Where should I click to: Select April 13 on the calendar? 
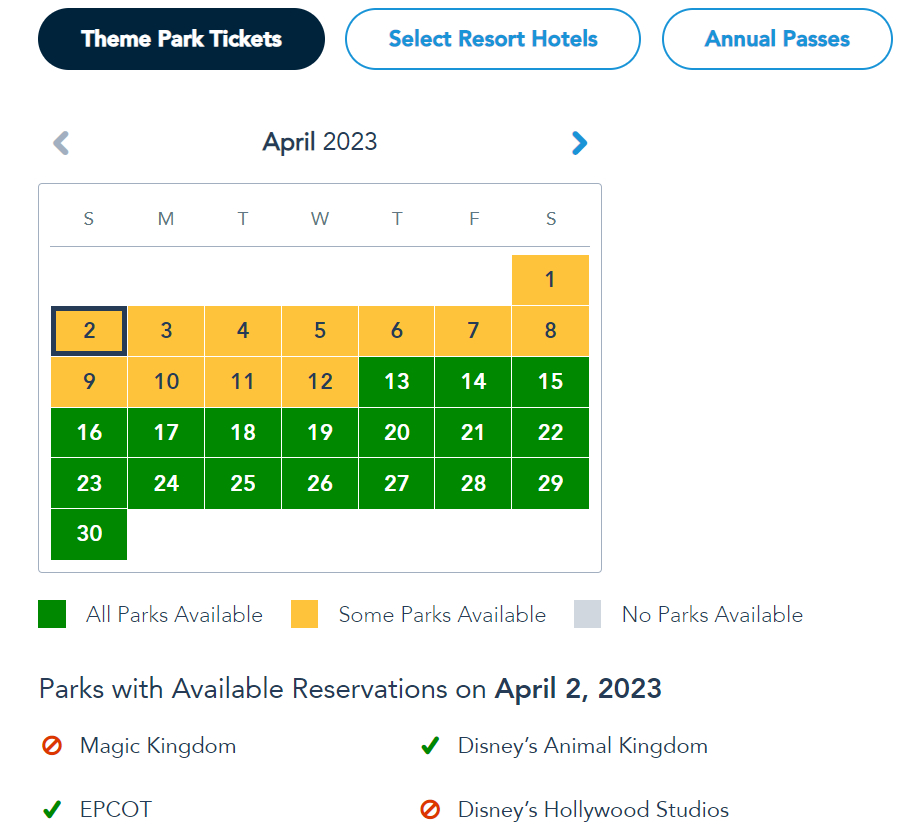coord(397,382)
